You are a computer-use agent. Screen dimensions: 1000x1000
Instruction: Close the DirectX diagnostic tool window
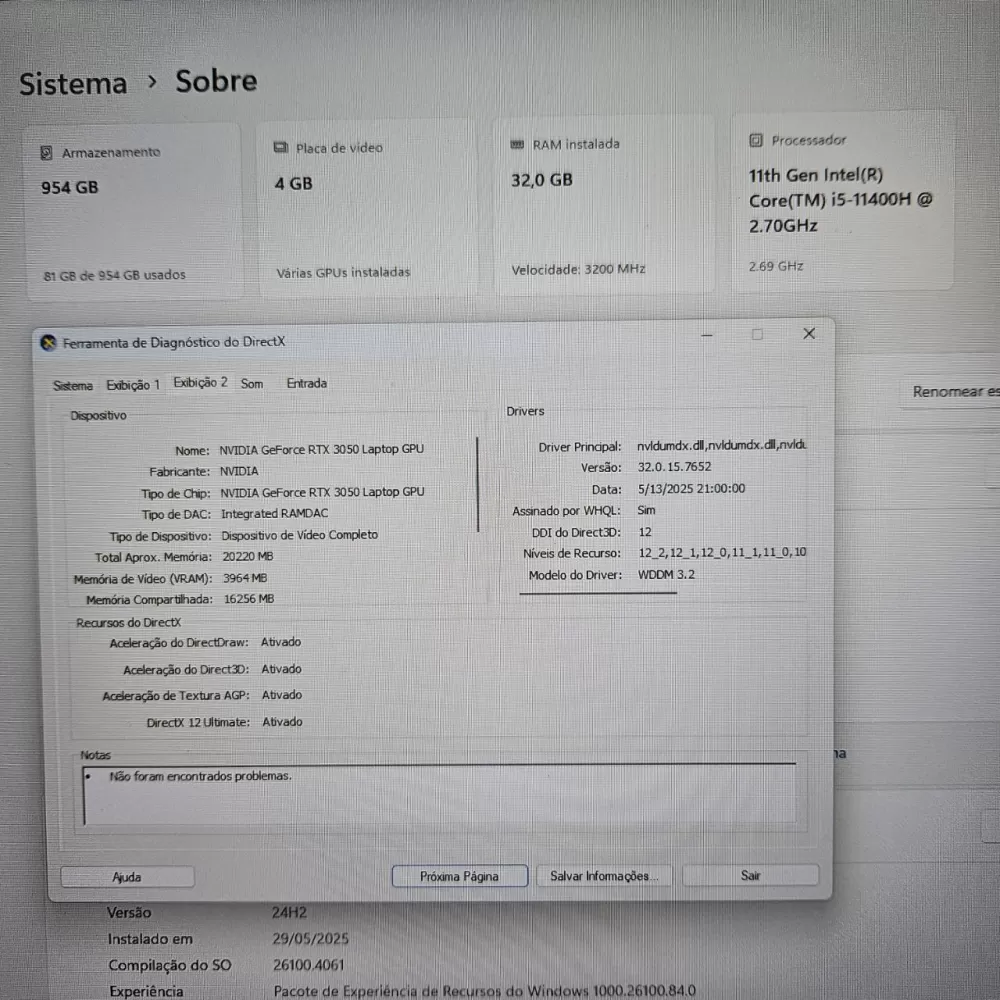(x=809, y=334)
